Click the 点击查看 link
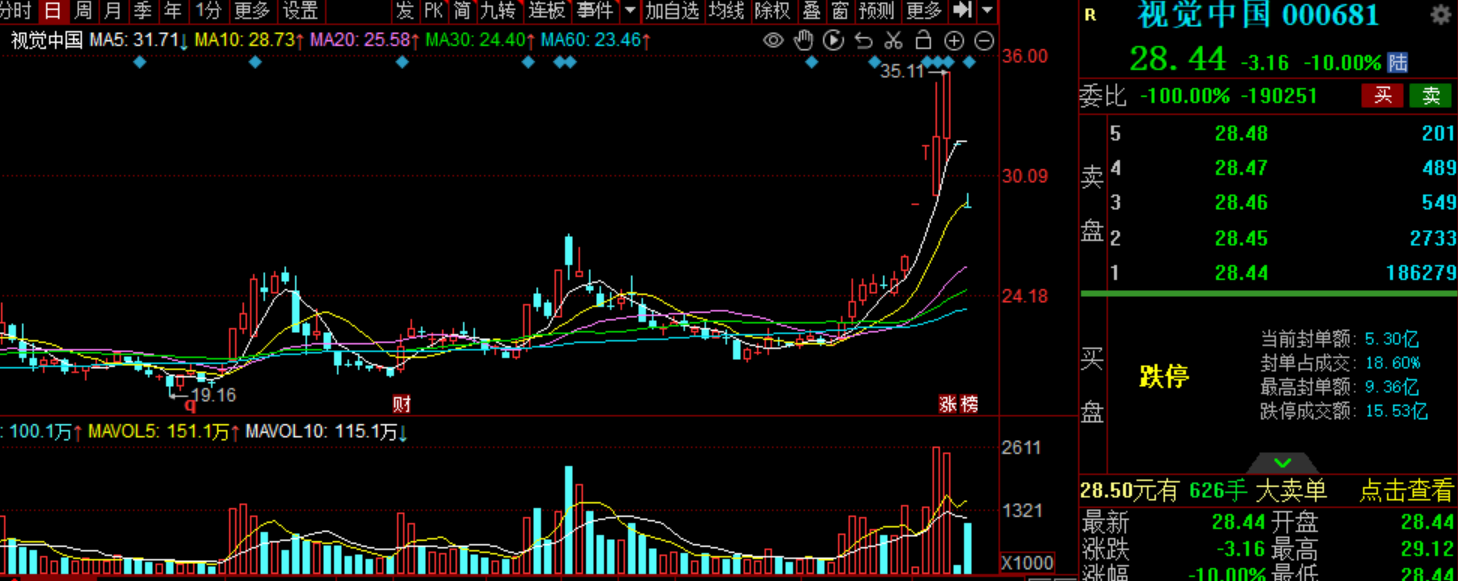This screenshot has width=1458, height=581. pyautogui.click(x=1405, y=490)
